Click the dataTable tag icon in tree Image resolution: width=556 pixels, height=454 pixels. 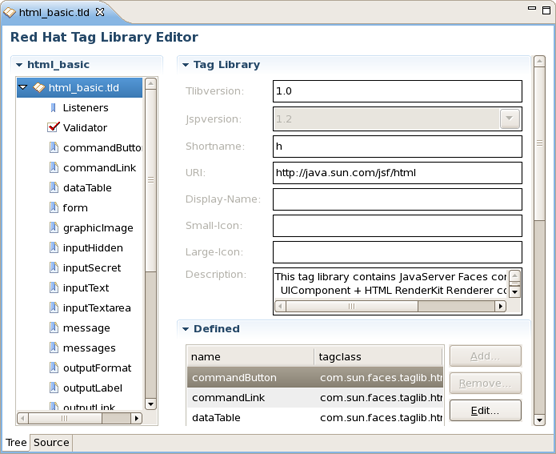pyautogui.click(x=54, y=187)
